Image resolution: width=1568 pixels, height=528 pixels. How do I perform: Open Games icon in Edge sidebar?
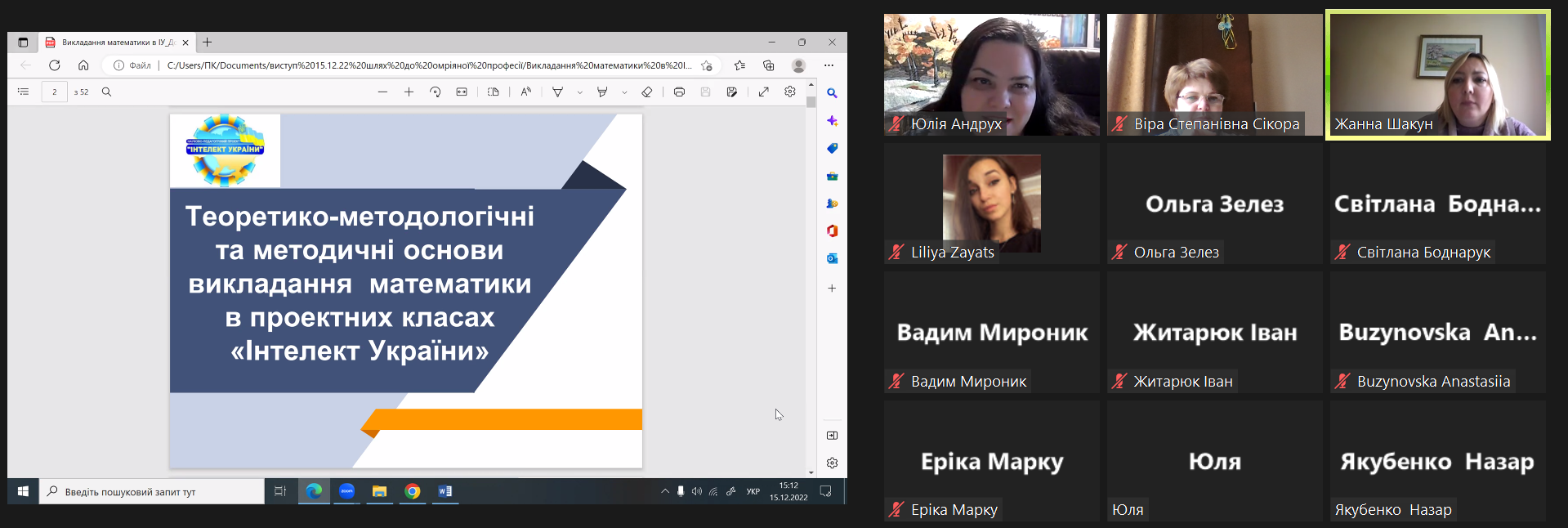click(832, 204)
